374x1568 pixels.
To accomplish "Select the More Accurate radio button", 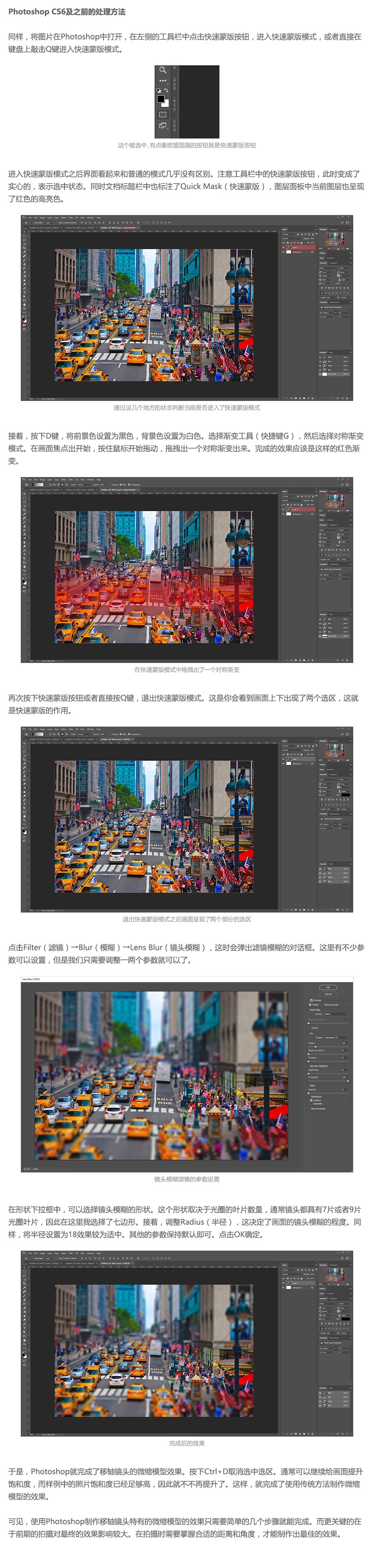I will pyautogui.click(x=322, y=1005).
